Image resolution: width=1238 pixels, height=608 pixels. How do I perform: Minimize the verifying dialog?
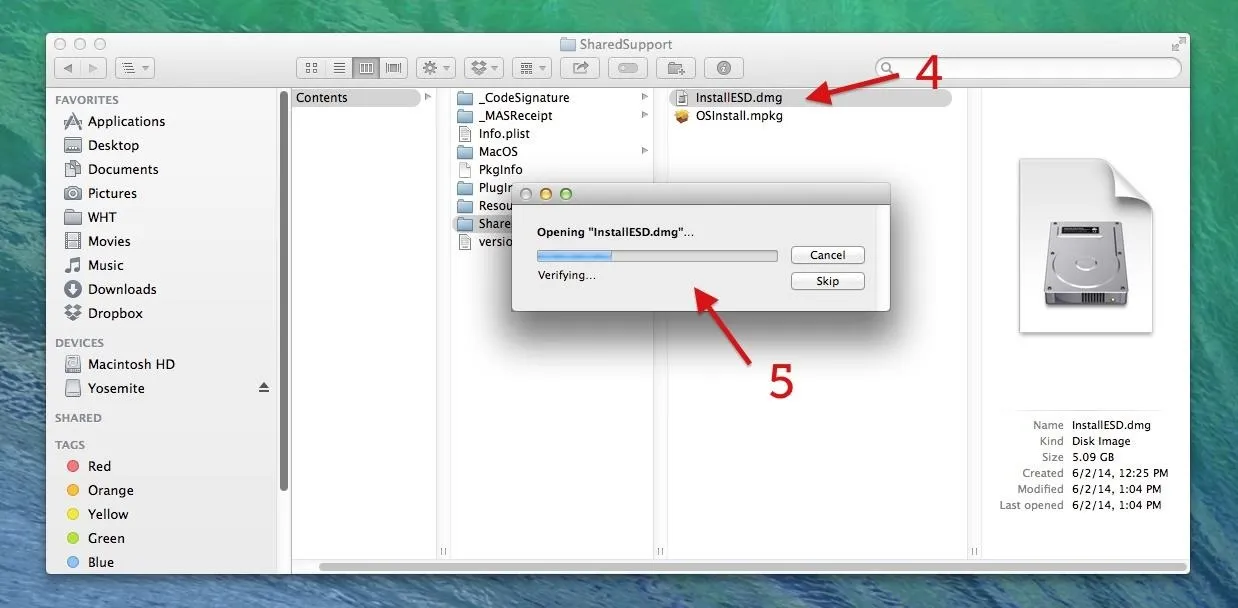coord(546,194)
